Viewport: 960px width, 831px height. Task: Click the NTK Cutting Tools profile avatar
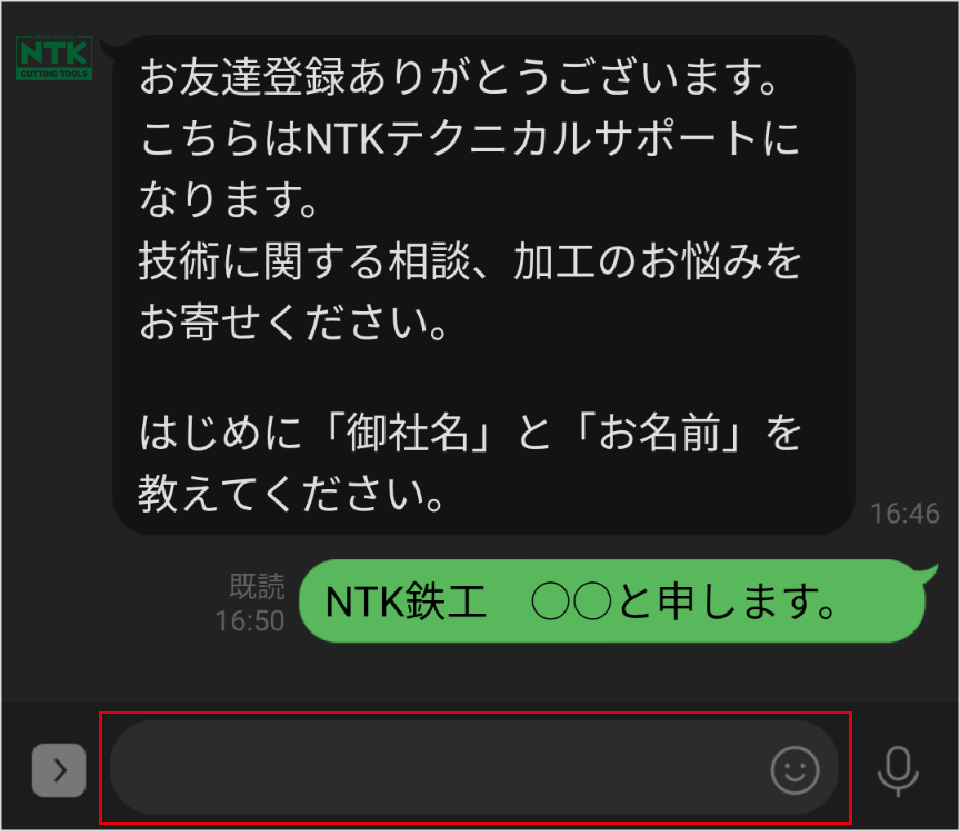click(x=54, y=58)
